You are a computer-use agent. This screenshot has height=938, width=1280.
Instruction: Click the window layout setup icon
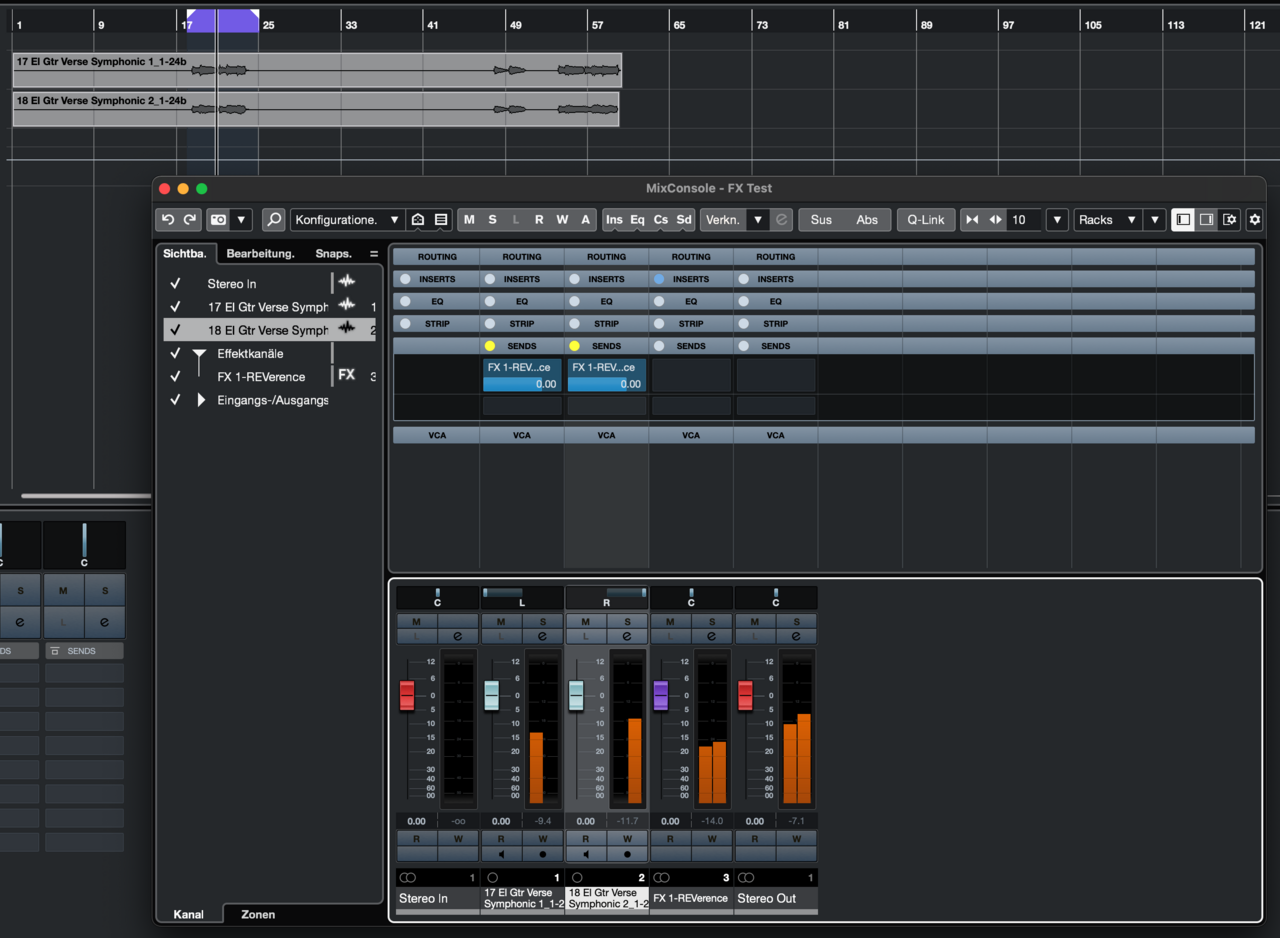(x=1230, y=220)
